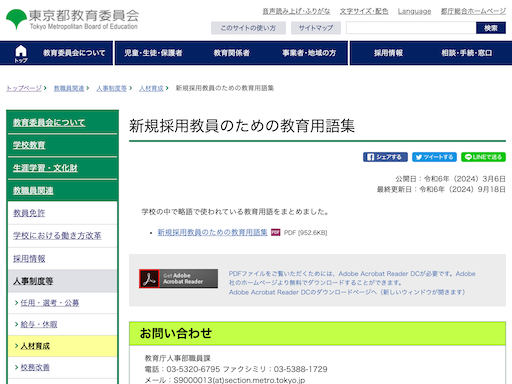Open sidebar 学校における働き方改革 link
Screen dimensions: 512x384
pyautogui.click(x=57, y=236)
